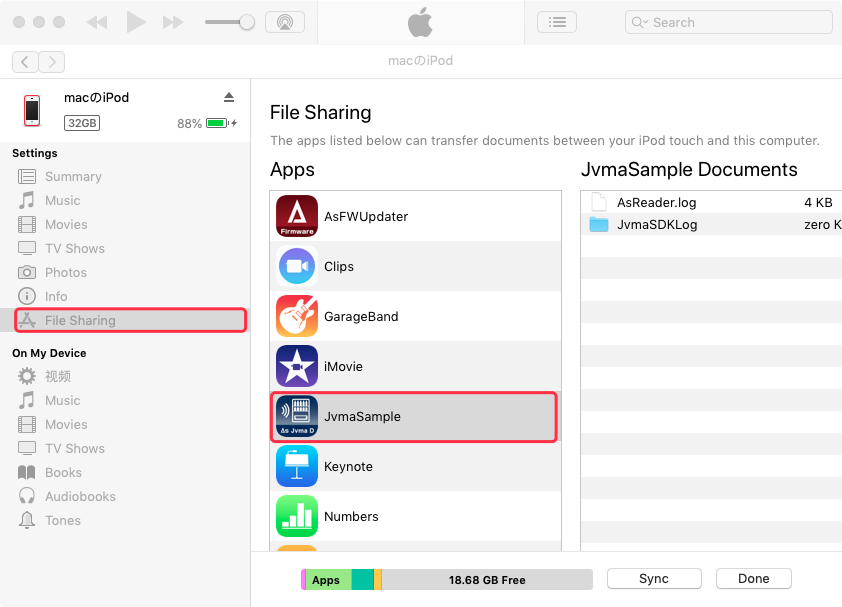Screen dimensions: 842x607
Task: Adjust the volume slider knob
Action: click(246, 22)
